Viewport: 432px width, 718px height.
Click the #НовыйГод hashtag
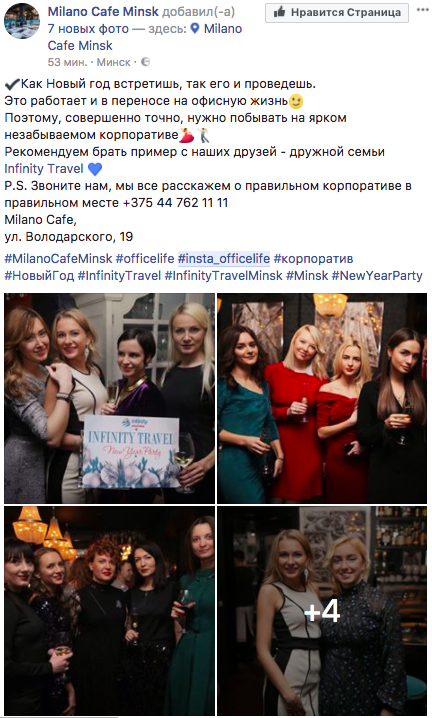pyautogui.click(x=39, y=276)
